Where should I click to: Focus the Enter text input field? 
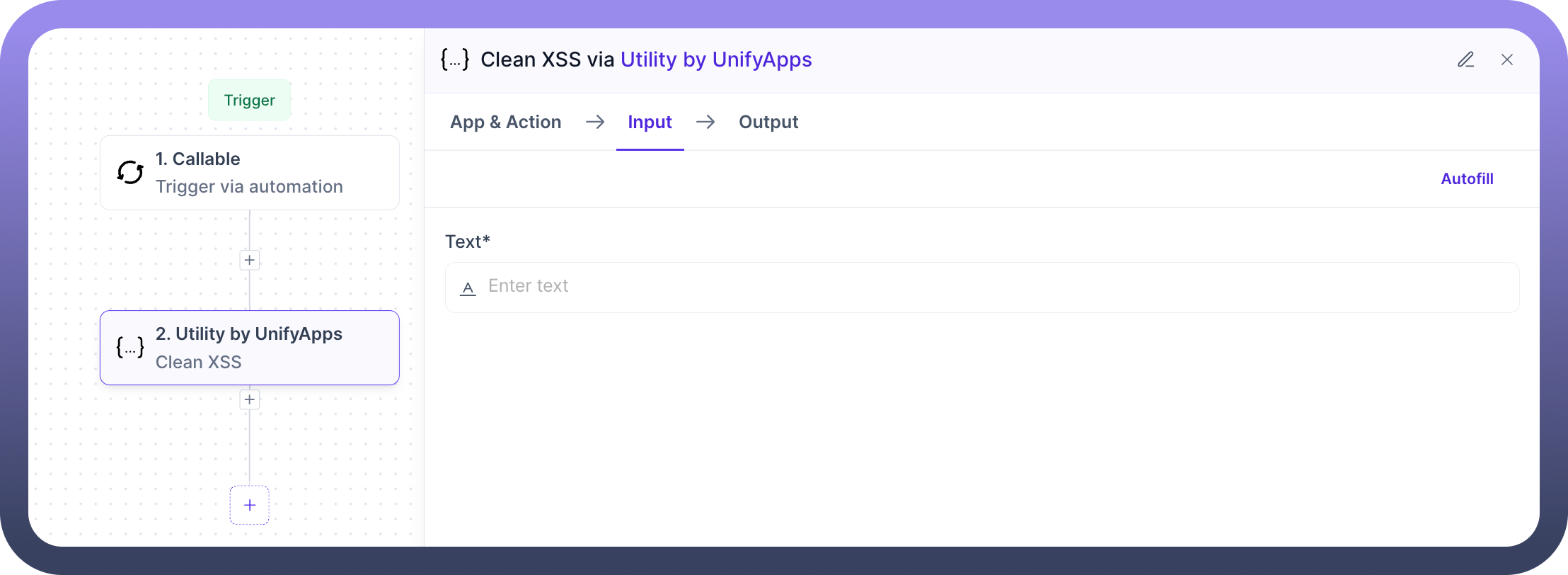click(991, 287)
